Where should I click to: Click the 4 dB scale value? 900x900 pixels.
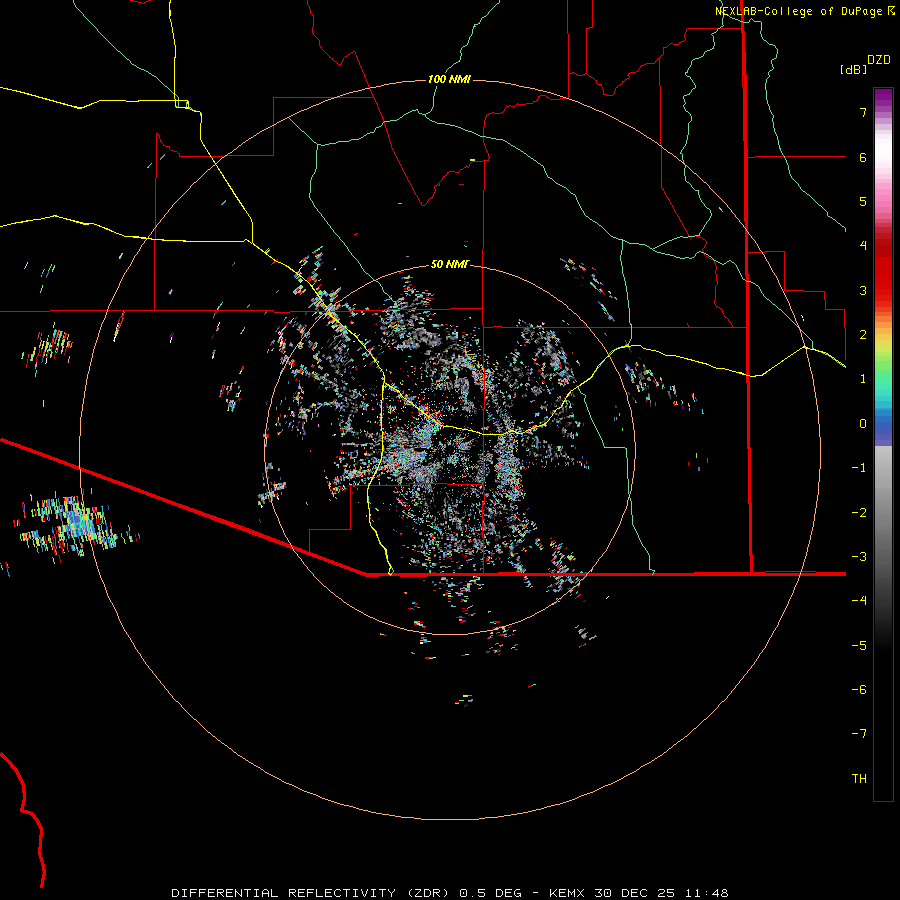863,246
